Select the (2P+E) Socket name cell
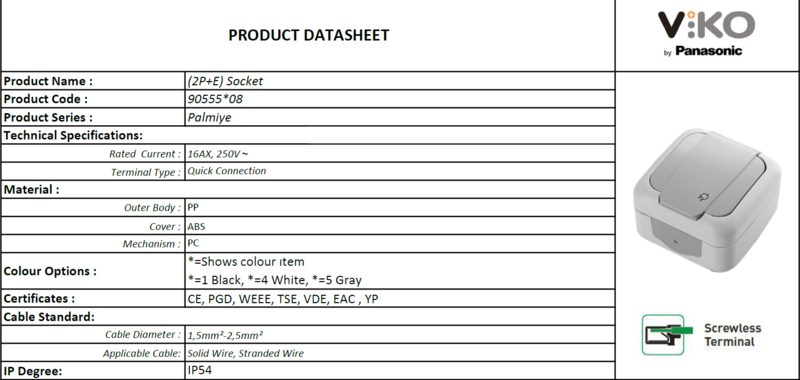Viewport: 800px width, 380px height. click(400, 81)
